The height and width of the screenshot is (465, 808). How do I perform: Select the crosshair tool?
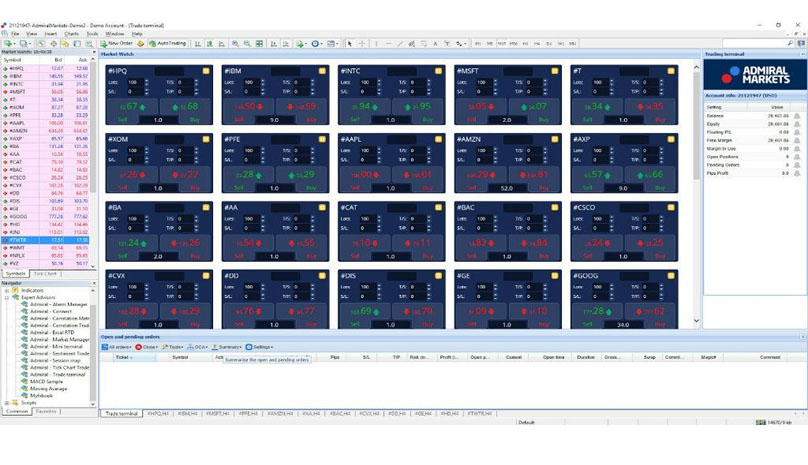(362, 44)
